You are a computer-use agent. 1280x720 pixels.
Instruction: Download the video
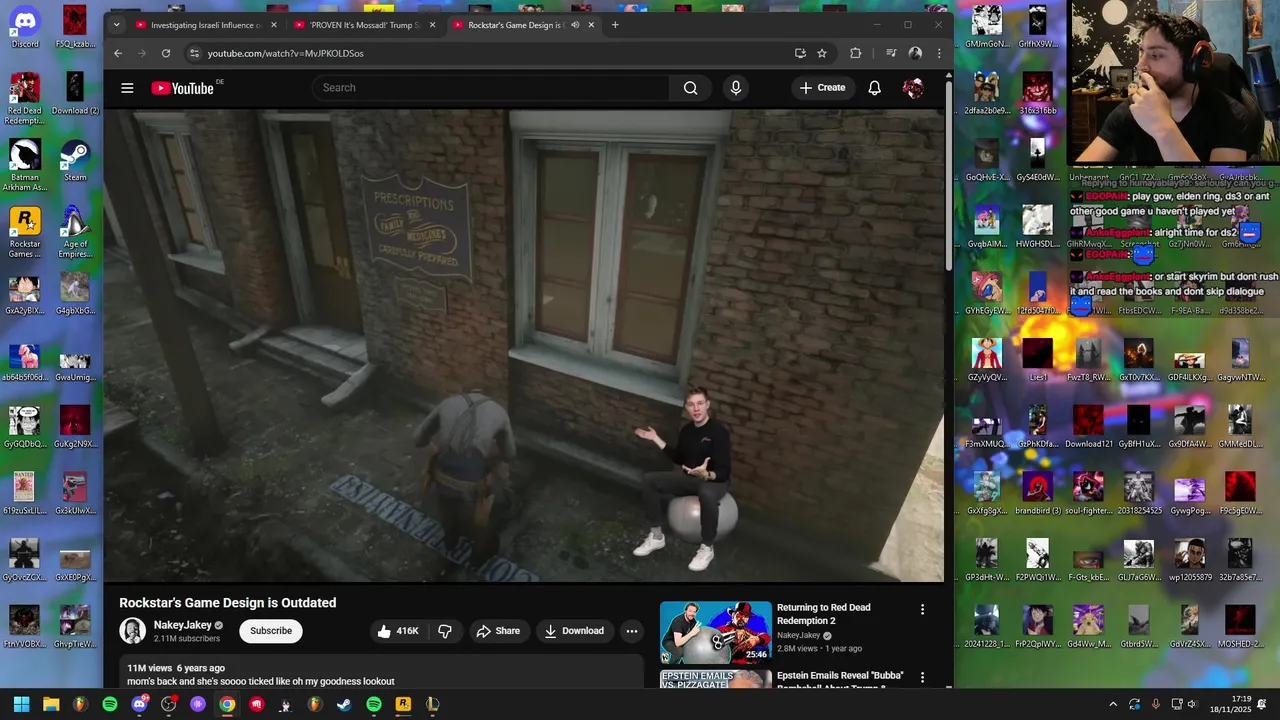(x=574, y=631)
